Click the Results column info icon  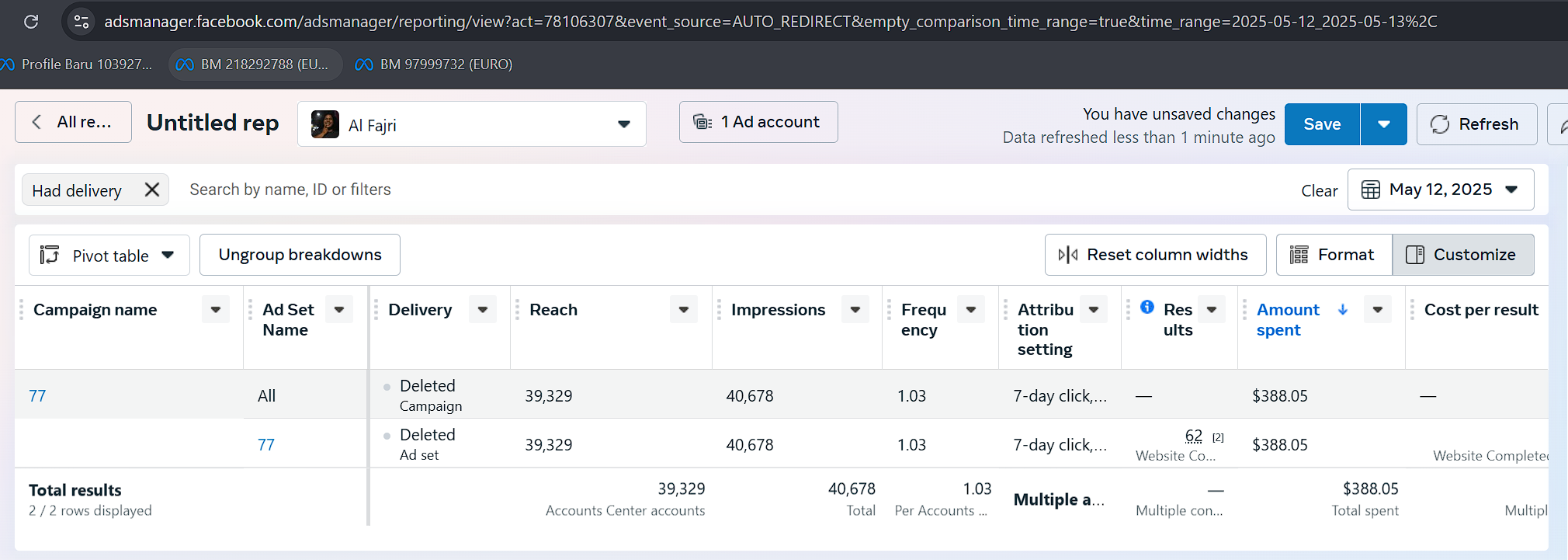coord(1147,307)
